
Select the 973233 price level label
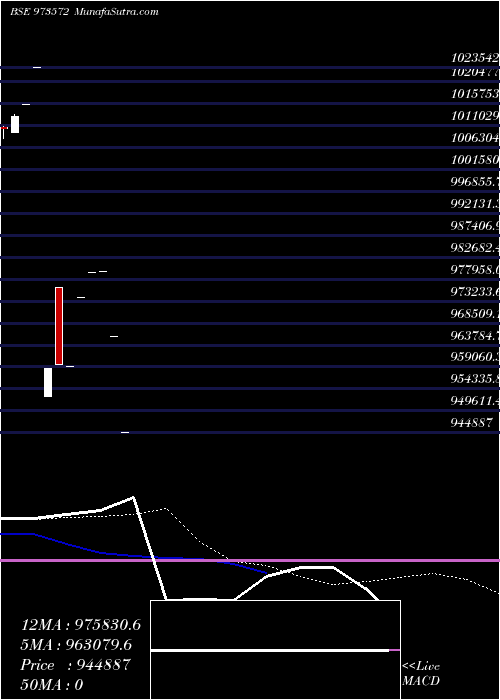[475, 292]
